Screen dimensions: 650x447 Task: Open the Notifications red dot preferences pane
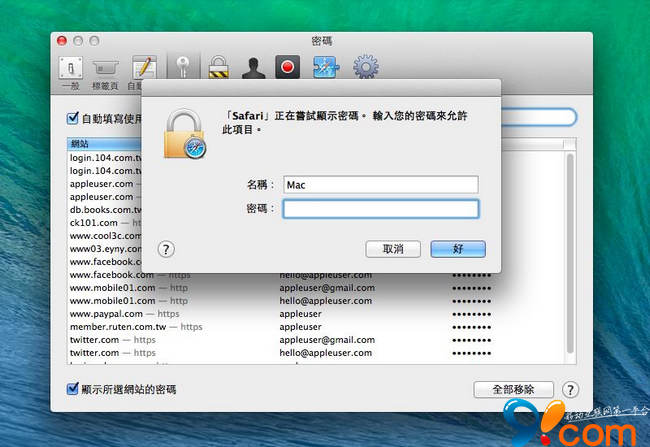coord(290,68)
